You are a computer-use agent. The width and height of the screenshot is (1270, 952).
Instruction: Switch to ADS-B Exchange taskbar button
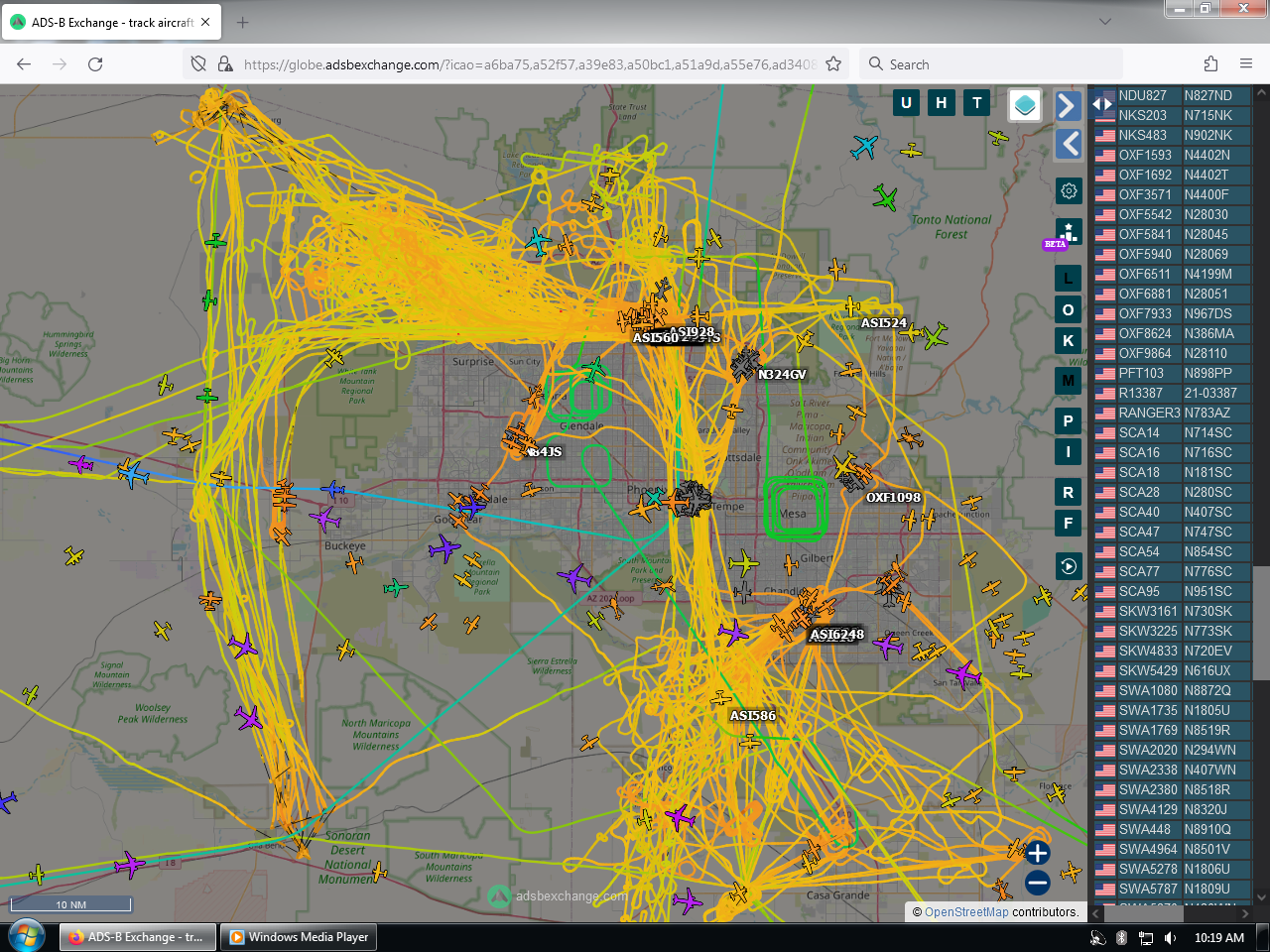point(137,937)
